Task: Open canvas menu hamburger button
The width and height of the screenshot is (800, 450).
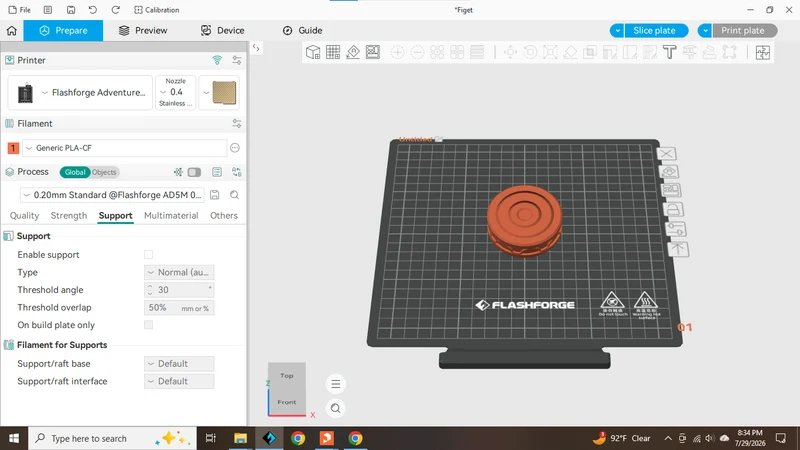Action: (336, 384)
